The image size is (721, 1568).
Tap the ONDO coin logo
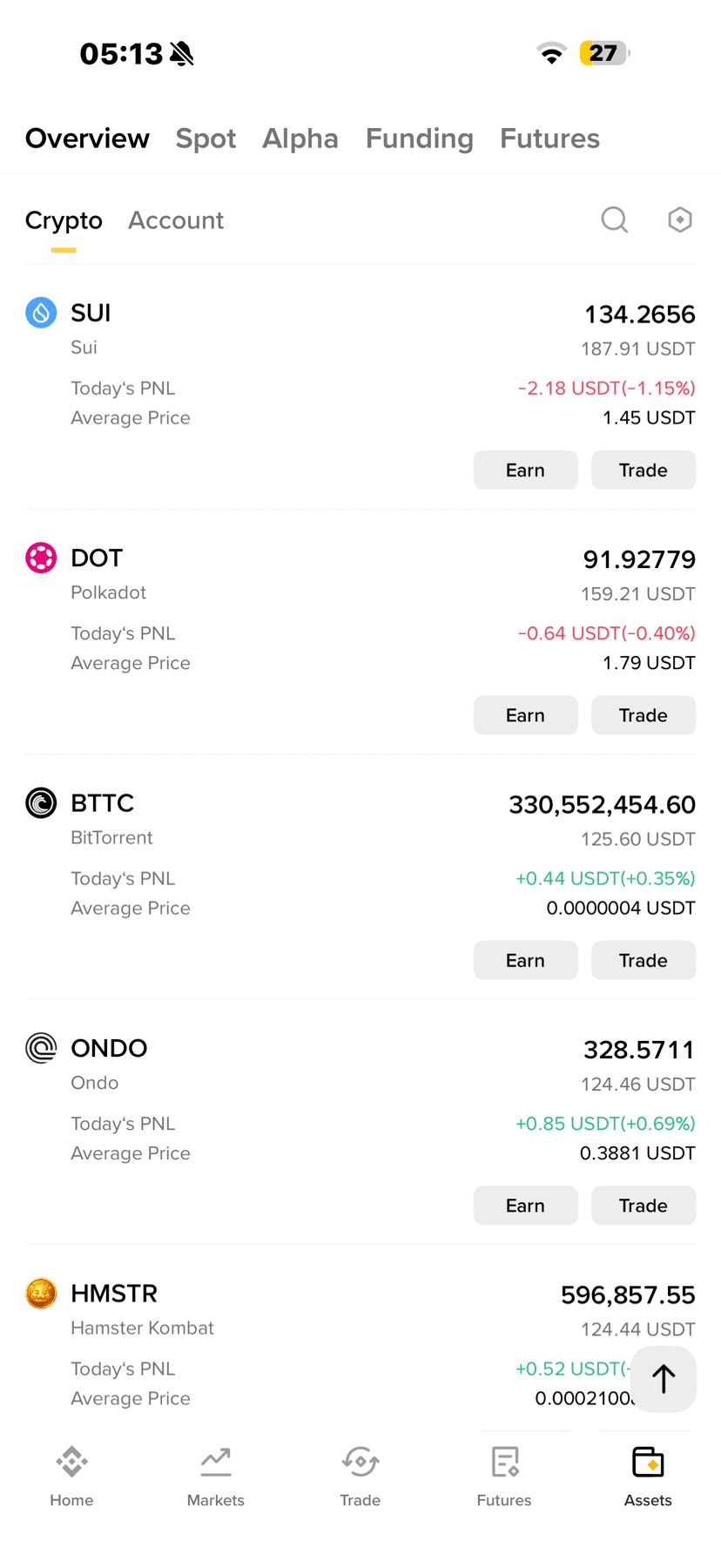41,1048
